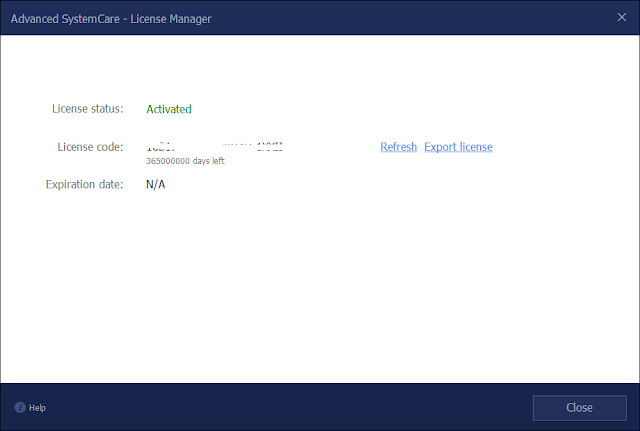Click the License status label
Viewport: 640px width, 431px height.
pos(87,109)
